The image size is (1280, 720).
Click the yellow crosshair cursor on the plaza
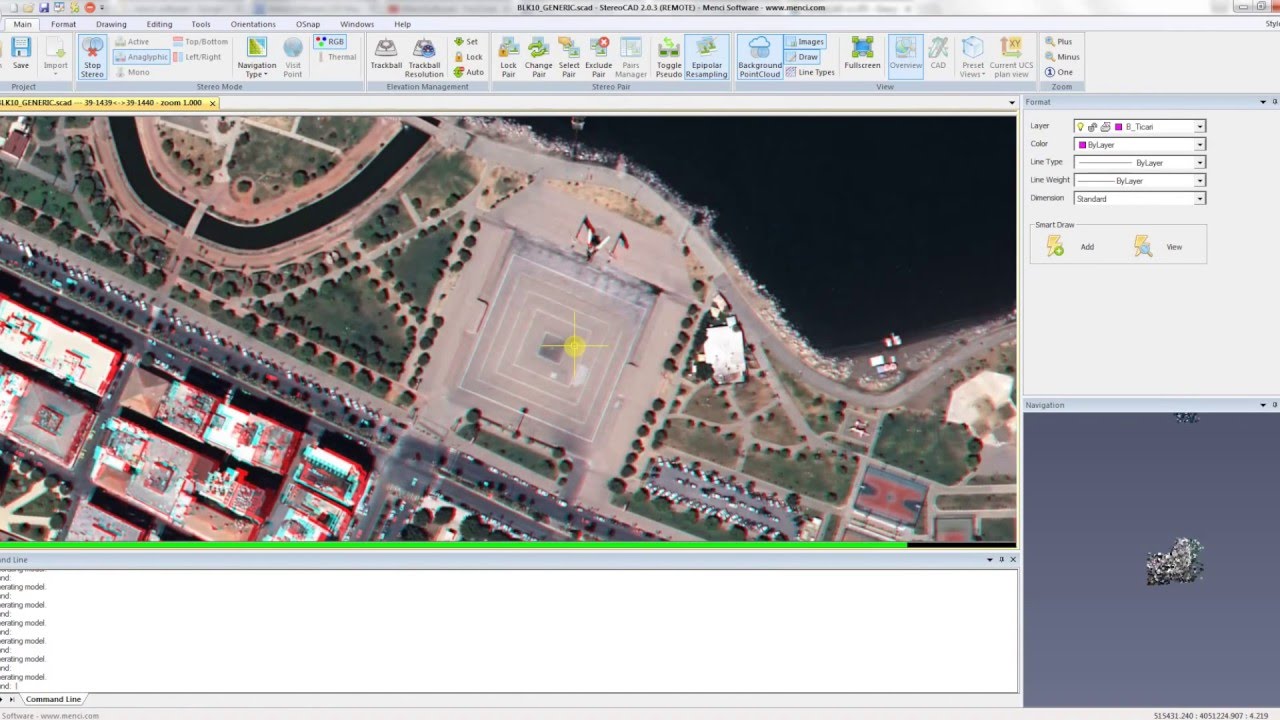tap(575, 347)
